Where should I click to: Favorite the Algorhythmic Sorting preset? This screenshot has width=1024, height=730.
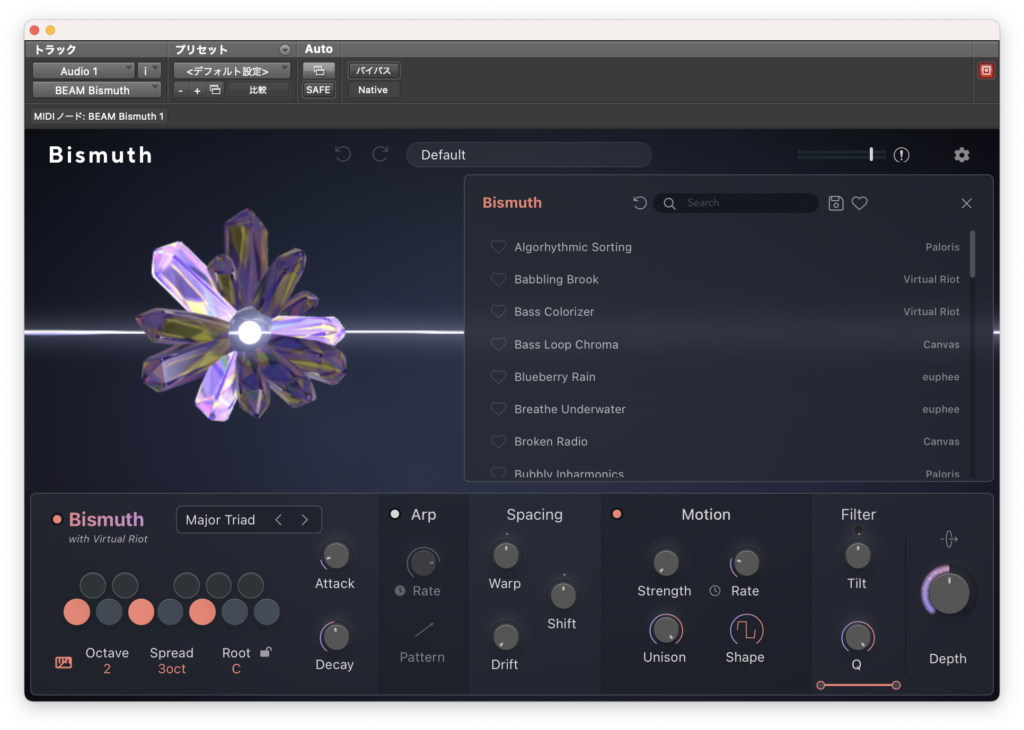click(x=498, y=247)
